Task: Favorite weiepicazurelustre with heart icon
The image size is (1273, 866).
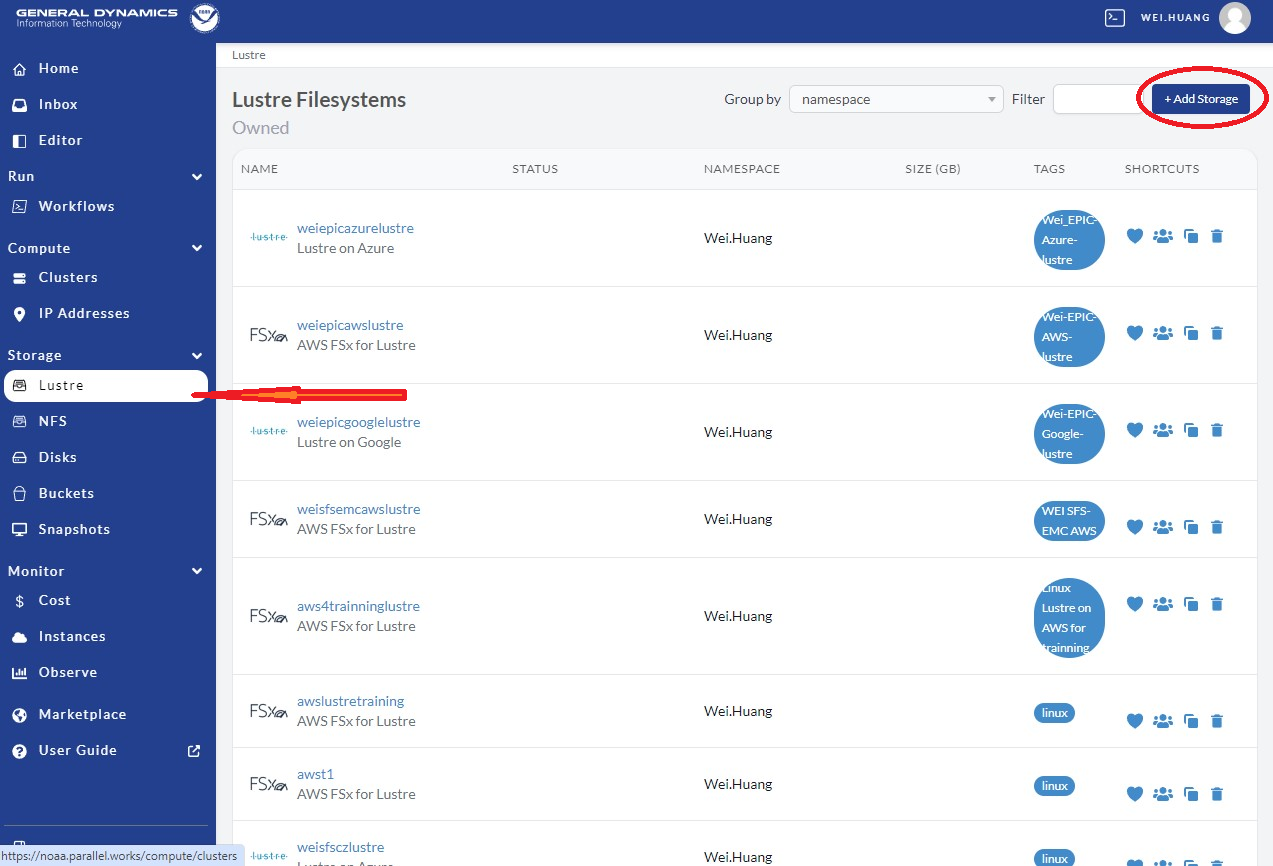Action: (x=1134, y=236)
